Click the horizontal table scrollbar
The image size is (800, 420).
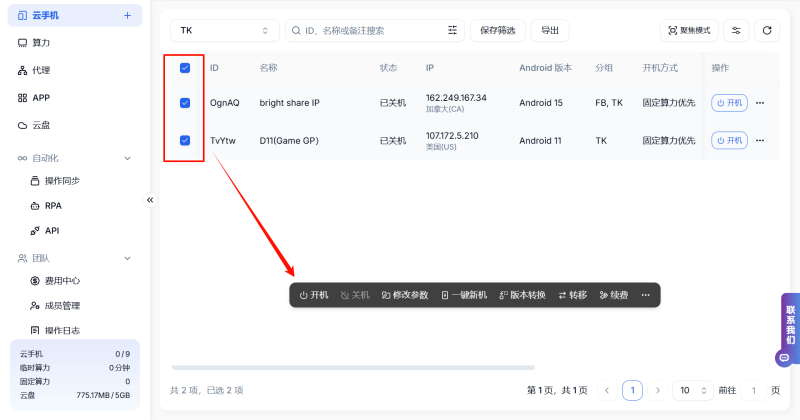coord(353,367)
